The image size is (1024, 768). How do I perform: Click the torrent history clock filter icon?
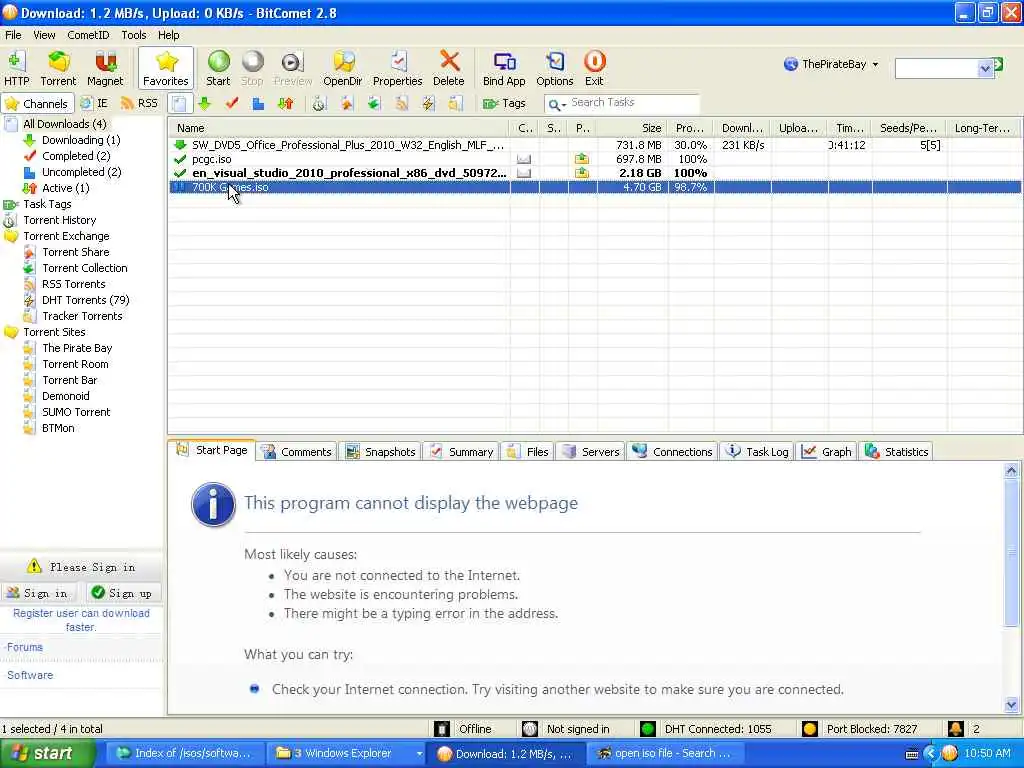(319, 103)
